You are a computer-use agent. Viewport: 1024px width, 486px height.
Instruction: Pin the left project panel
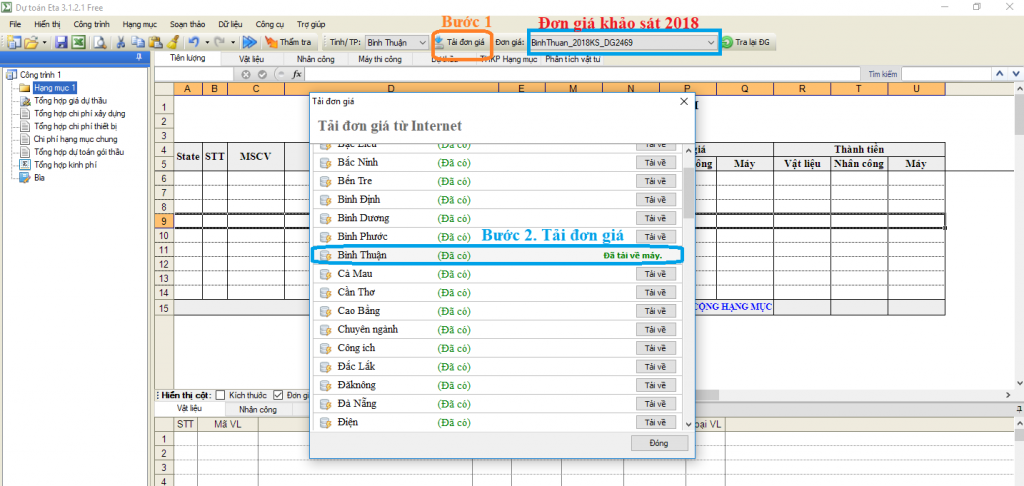[x=138, y=59]
